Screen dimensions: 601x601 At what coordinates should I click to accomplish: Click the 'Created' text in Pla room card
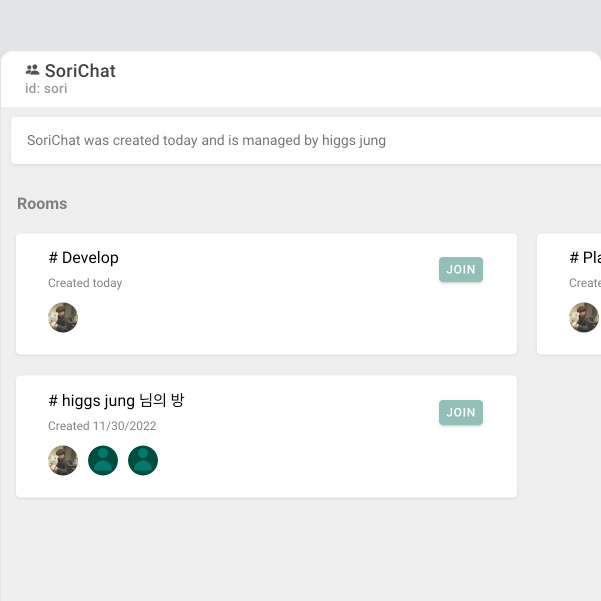[585, 283]
